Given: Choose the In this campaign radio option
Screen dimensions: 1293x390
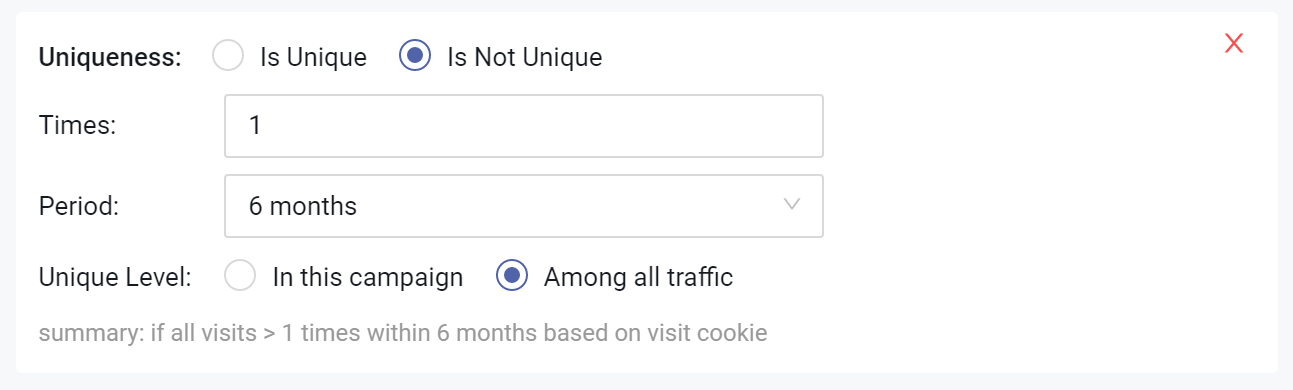Looking at the screenshot, I should pos(241,277).
